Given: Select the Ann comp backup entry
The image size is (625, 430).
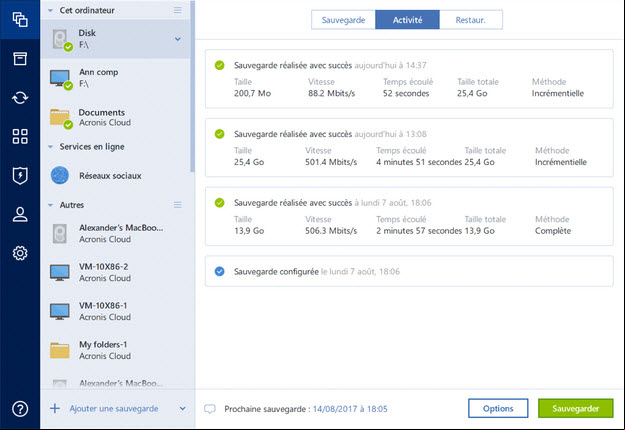Looking at the screenshot, I should point(115,78).
